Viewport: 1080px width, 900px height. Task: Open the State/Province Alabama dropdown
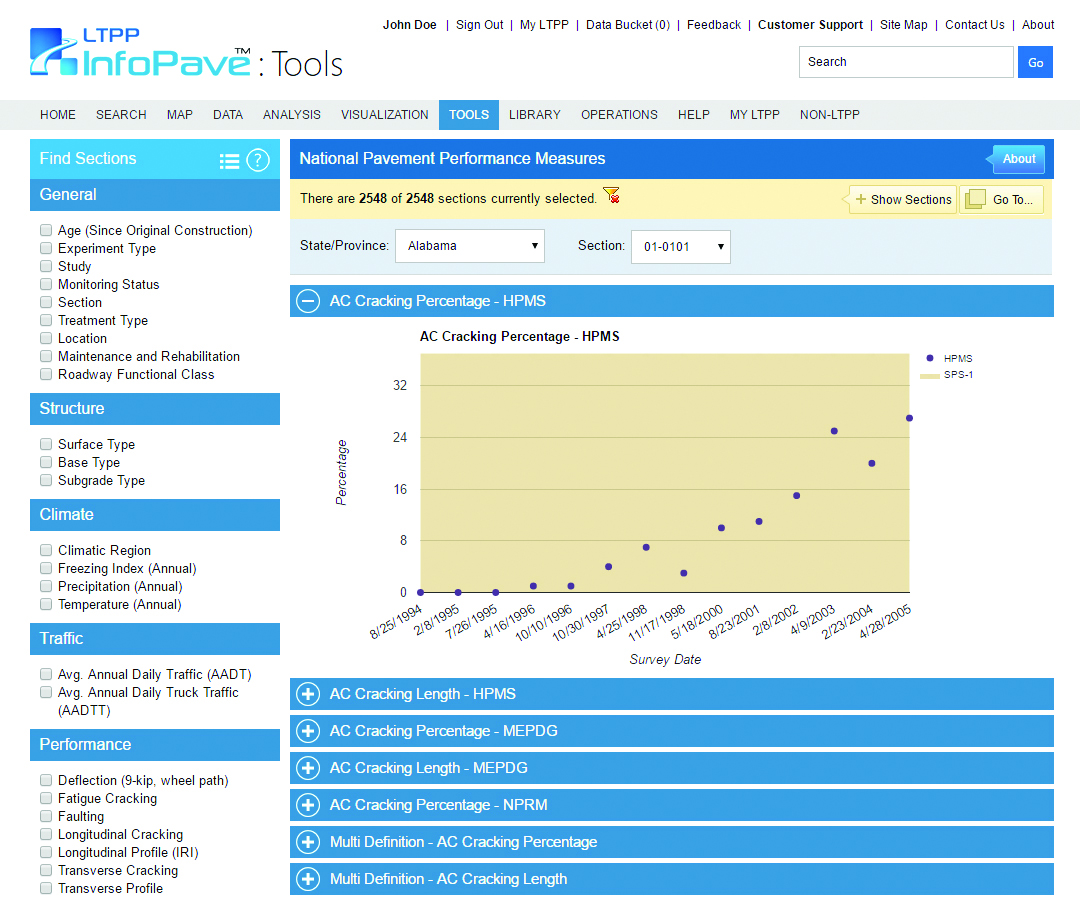click(470, 246)
